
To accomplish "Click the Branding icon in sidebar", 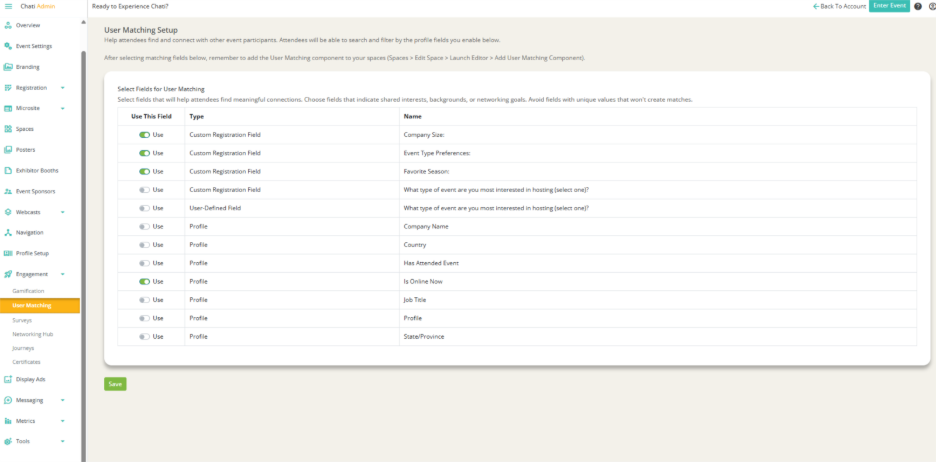I will click(8, 67).
